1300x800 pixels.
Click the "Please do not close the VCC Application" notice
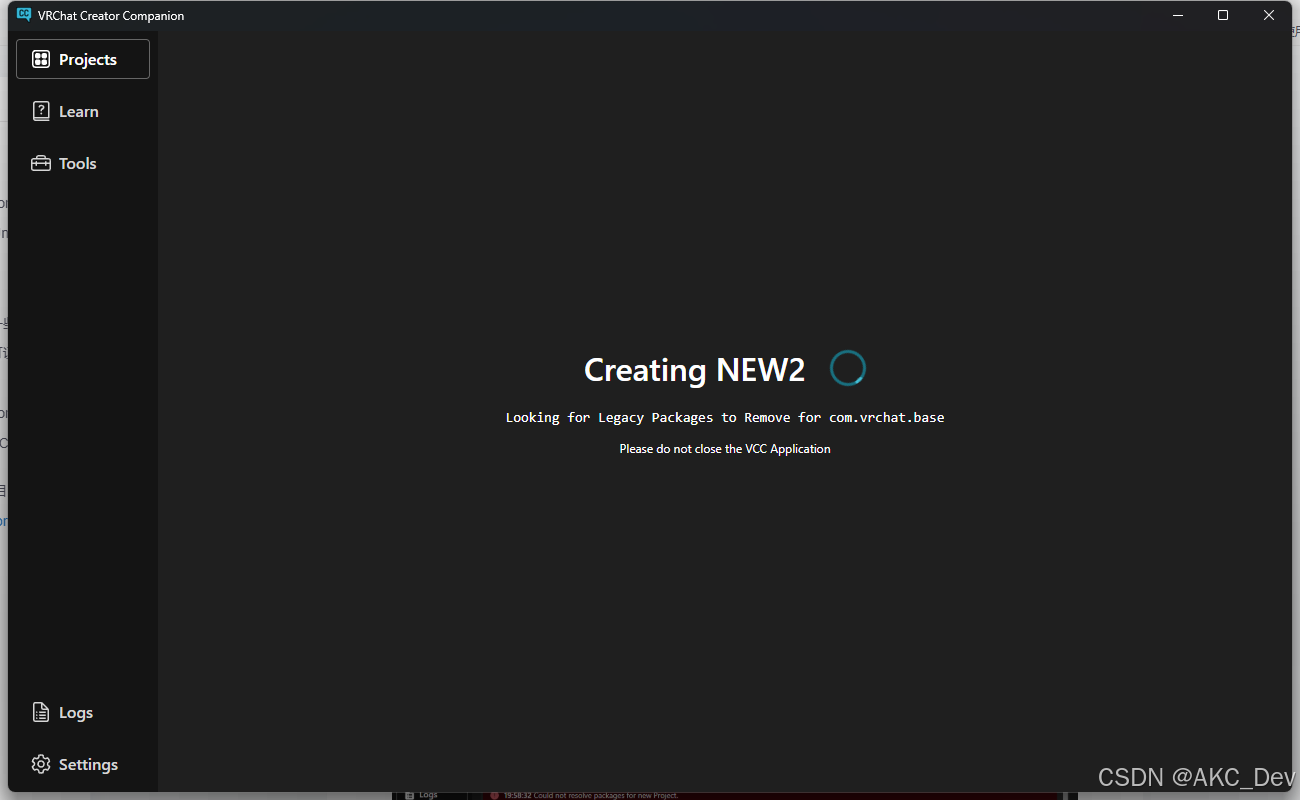pyautogui.click(x=725, y=449)
